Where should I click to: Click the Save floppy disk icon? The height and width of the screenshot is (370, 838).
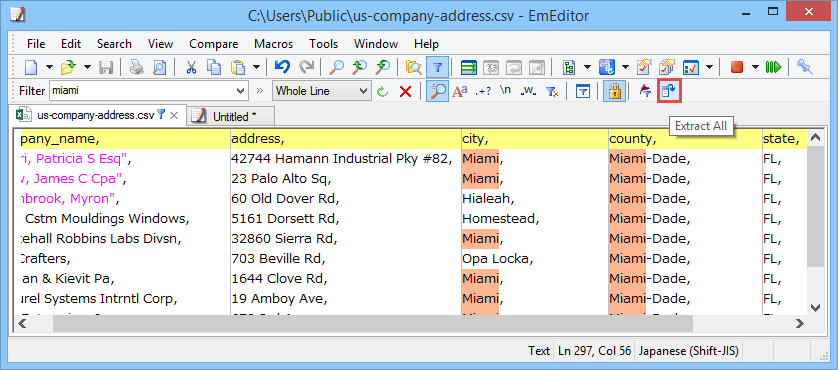(105, 67)
